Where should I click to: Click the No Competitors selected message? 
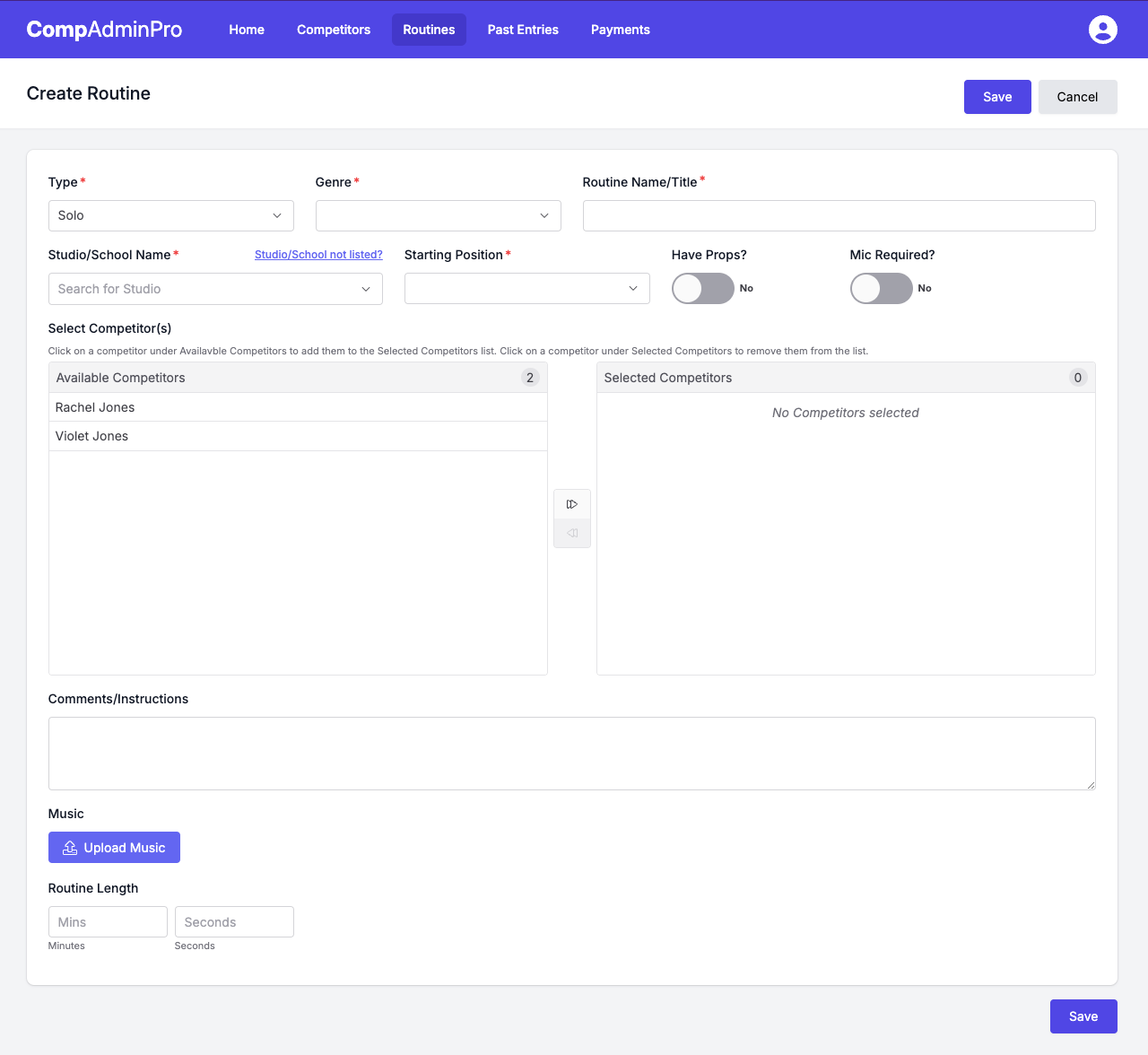coord(846,413)
